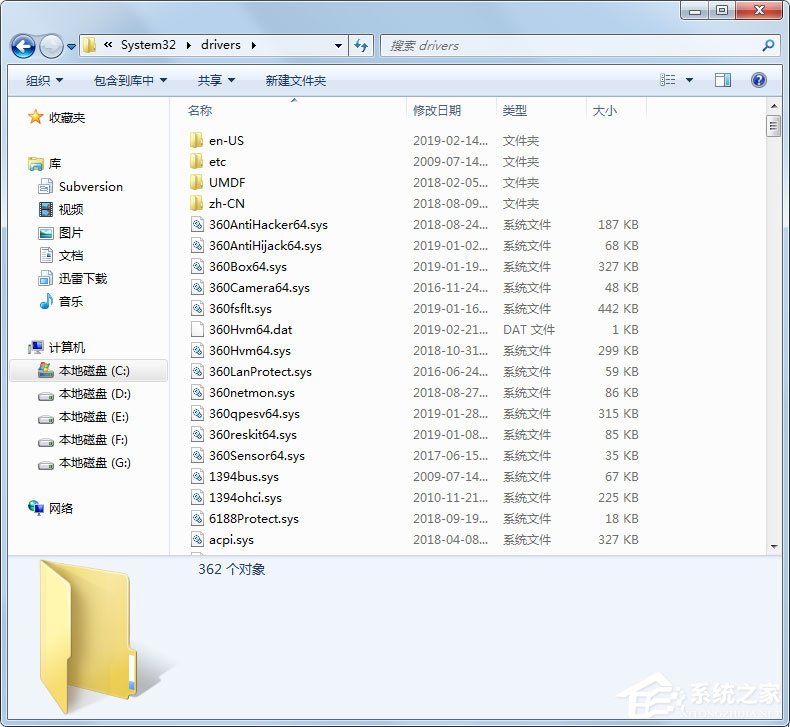This screenshot has height=727, width=790.
Task: Select 计算机 in navigation pane
Action: point(67,347)
